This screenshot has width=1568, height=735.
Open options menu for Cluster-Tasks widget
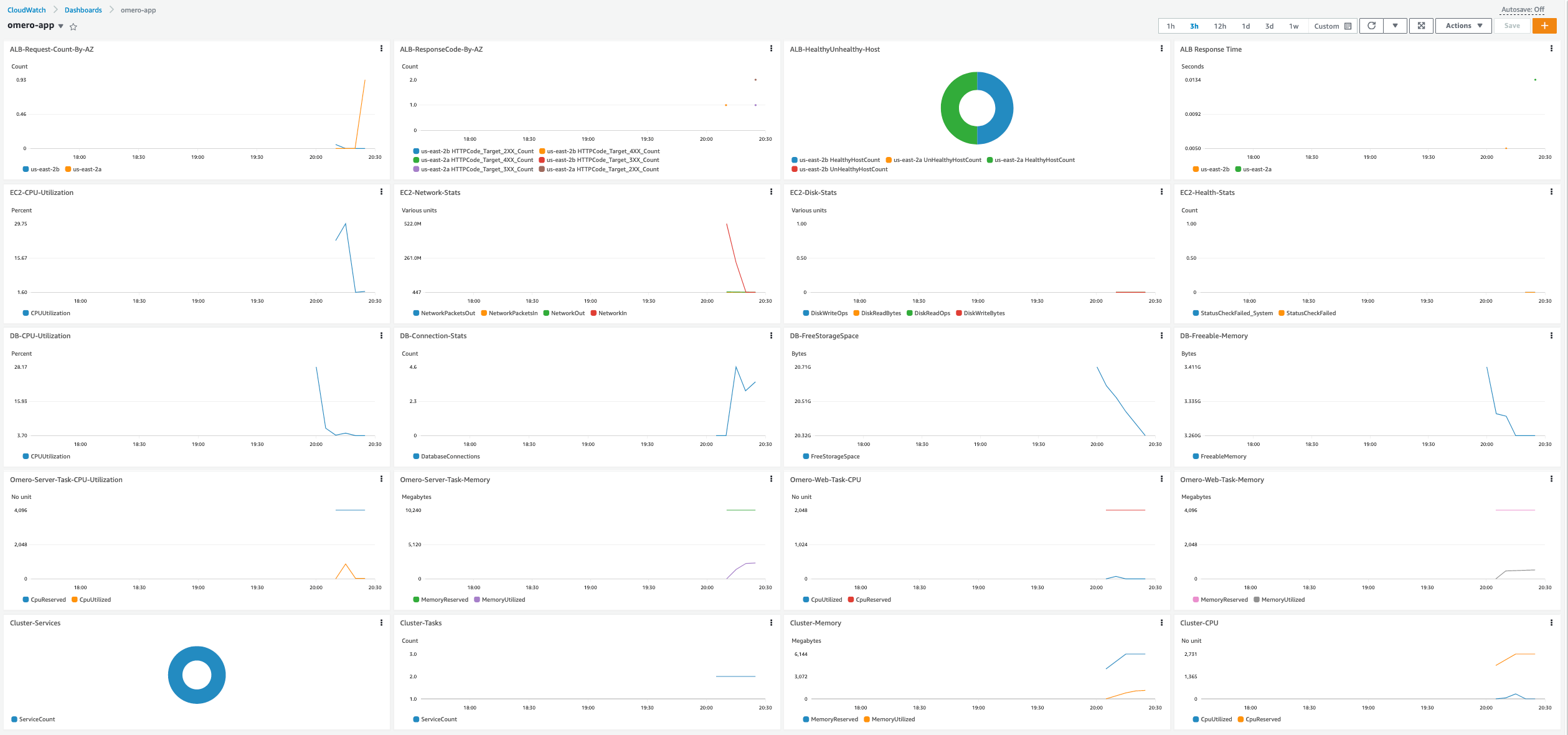(x=771, y=622)
